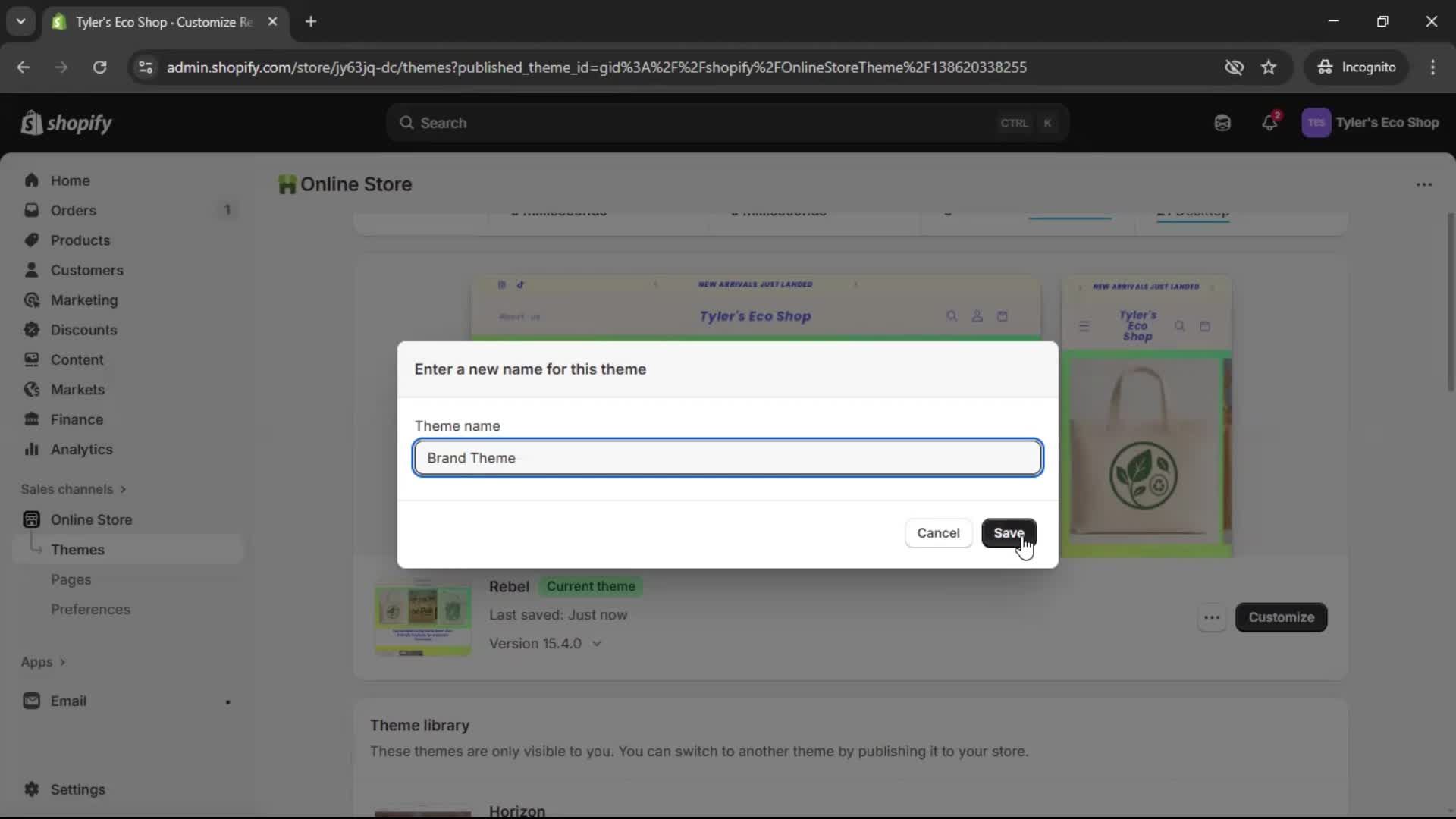The width and height of the screenshot is (1456, 819).
Task: View Analytics from the sidebar
Action: coord(81,449)
